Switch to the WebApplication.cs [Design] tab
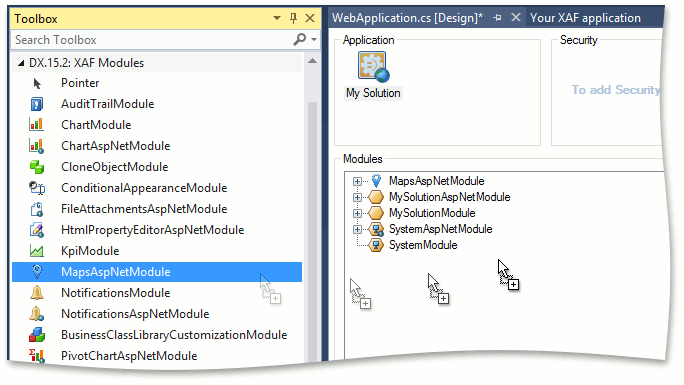The width and height of the screenshot is (684, 385). [407, 18]
